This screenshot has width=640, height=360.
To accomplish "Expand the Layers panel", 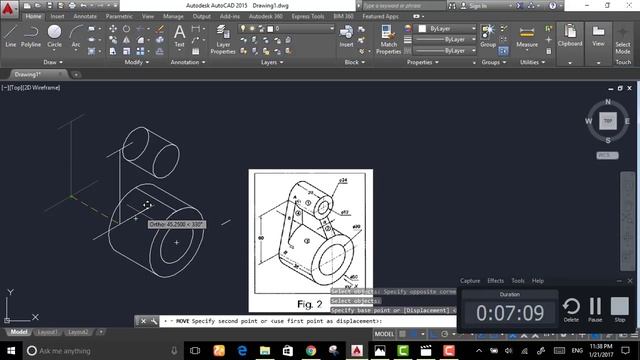I will (272, 62).
